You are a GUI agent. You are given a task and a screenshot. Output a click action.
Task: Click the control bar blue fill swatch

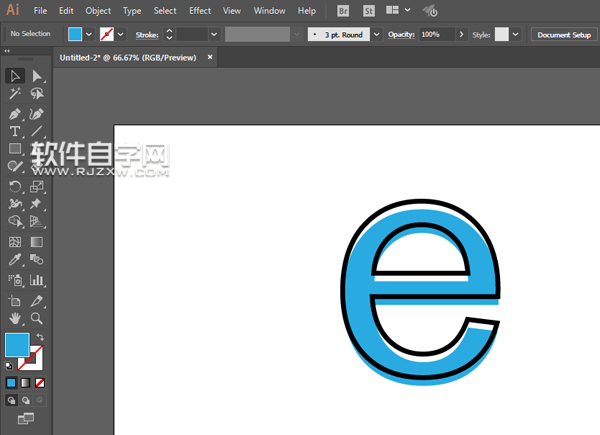pos(75,34)
